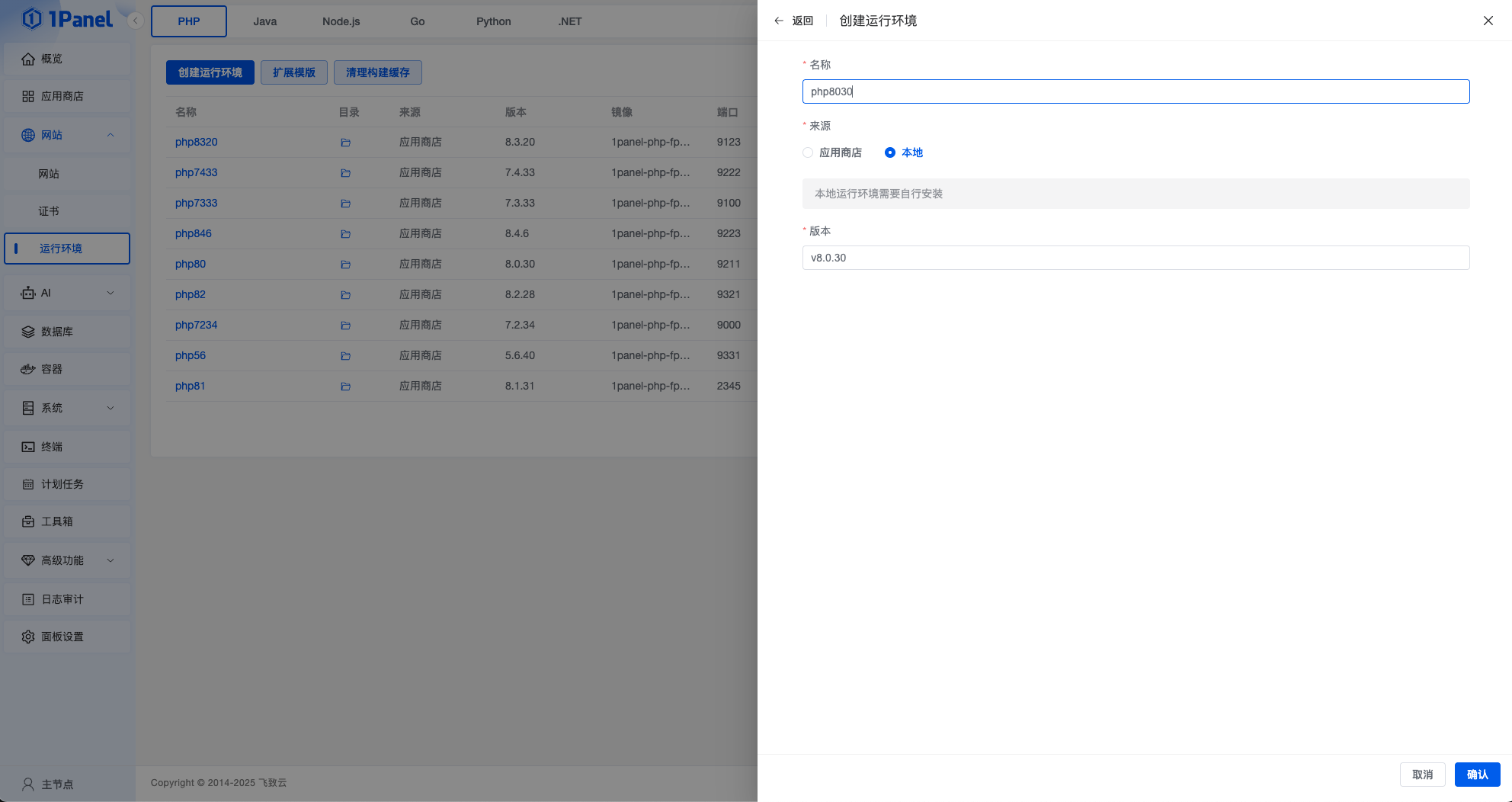Select the 本地 source radio button
The width and height of the screenshot is (1512, 802).
tap(890, 152)
